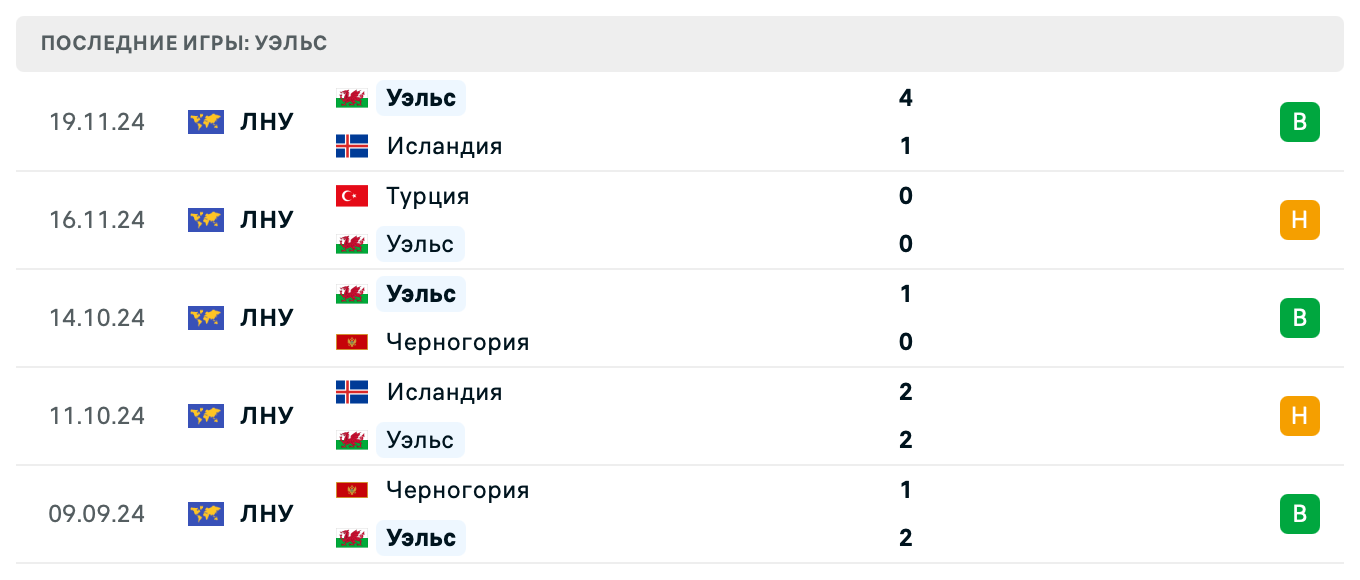Image resolution: width=1360 pixels, height=580 pixels.
Task: Click the green В badge for 19.11.24
Action: (x=1299, y=122)
